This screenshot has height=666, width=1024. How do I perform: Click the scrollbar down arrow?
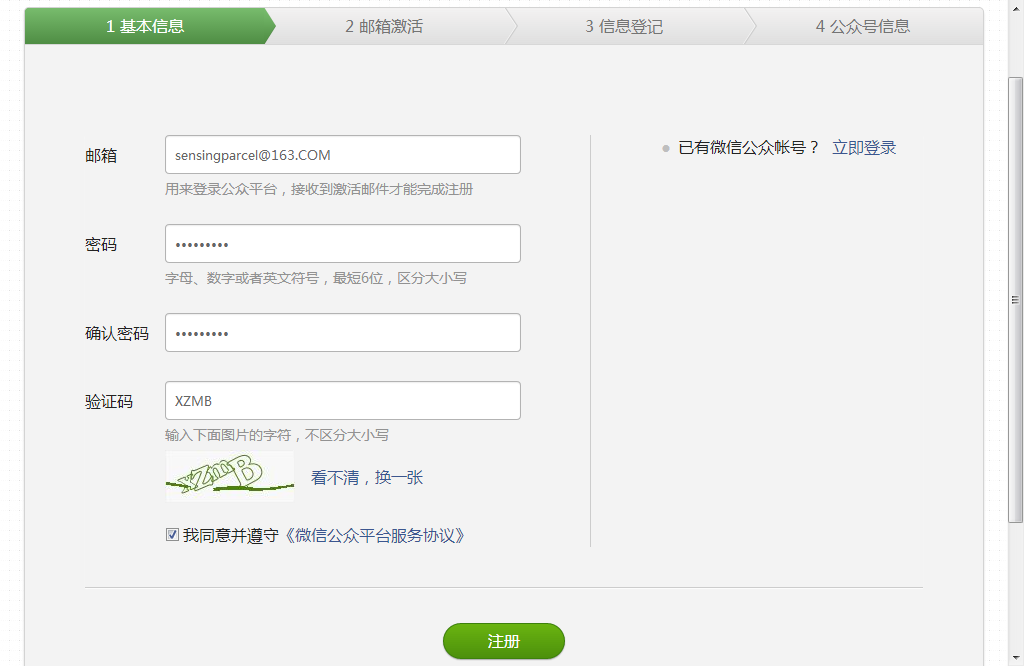[1015, 658]
